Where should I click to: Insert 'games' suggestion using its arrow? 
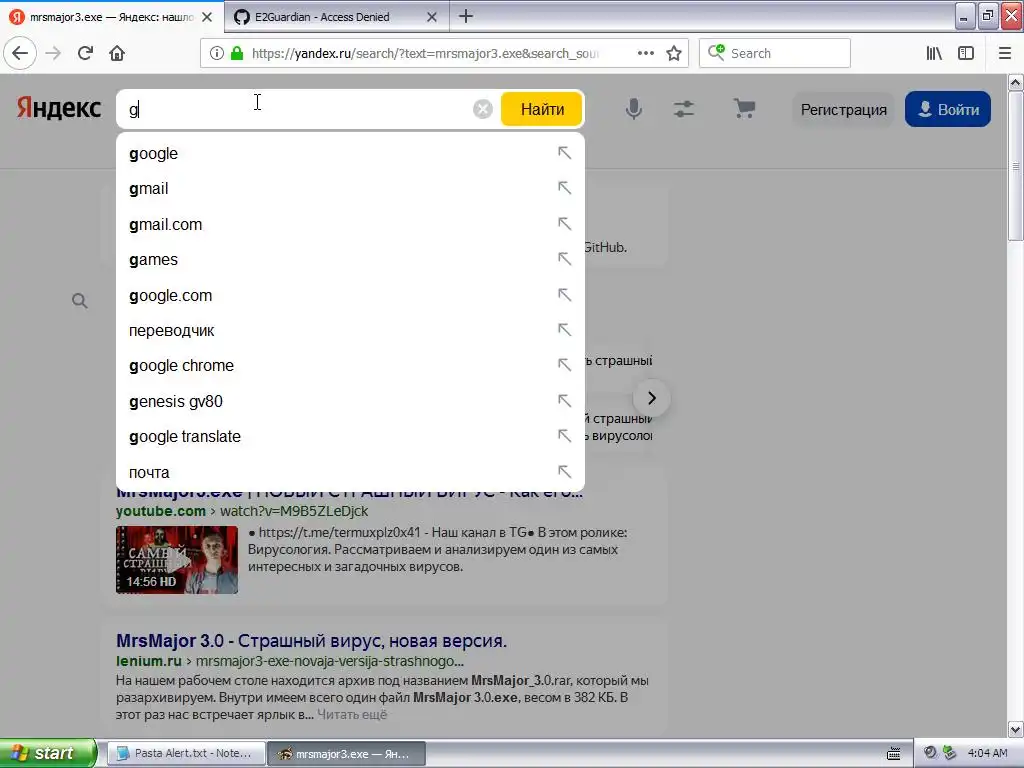tap(564, 259)
